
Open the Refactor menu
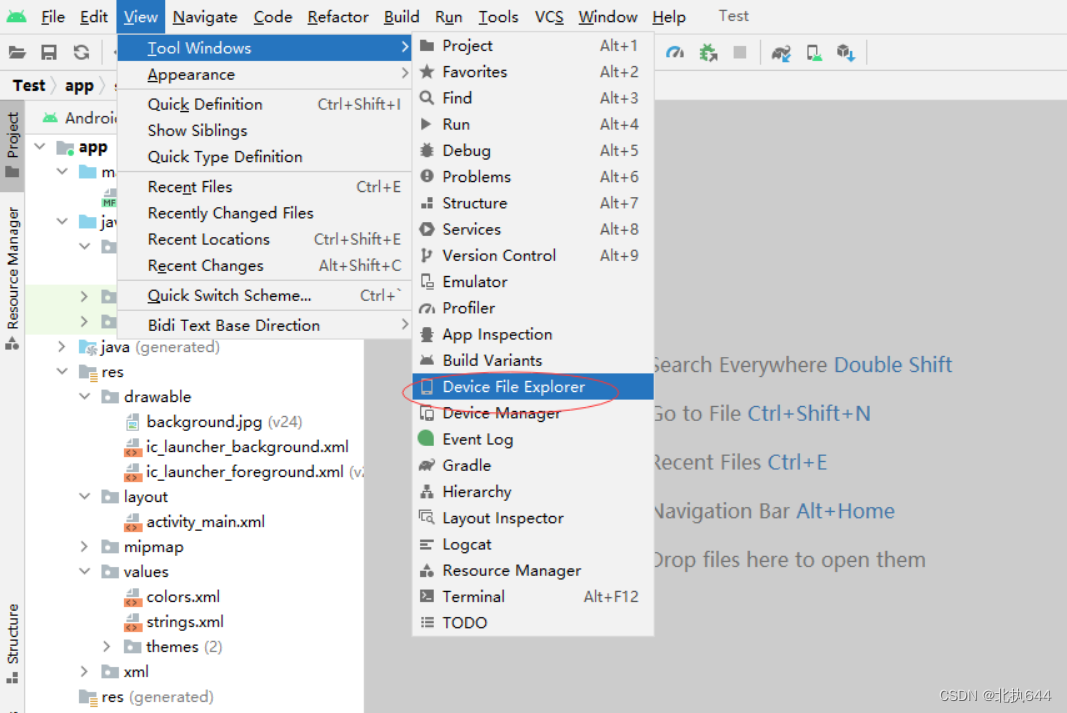coord(338,16)
